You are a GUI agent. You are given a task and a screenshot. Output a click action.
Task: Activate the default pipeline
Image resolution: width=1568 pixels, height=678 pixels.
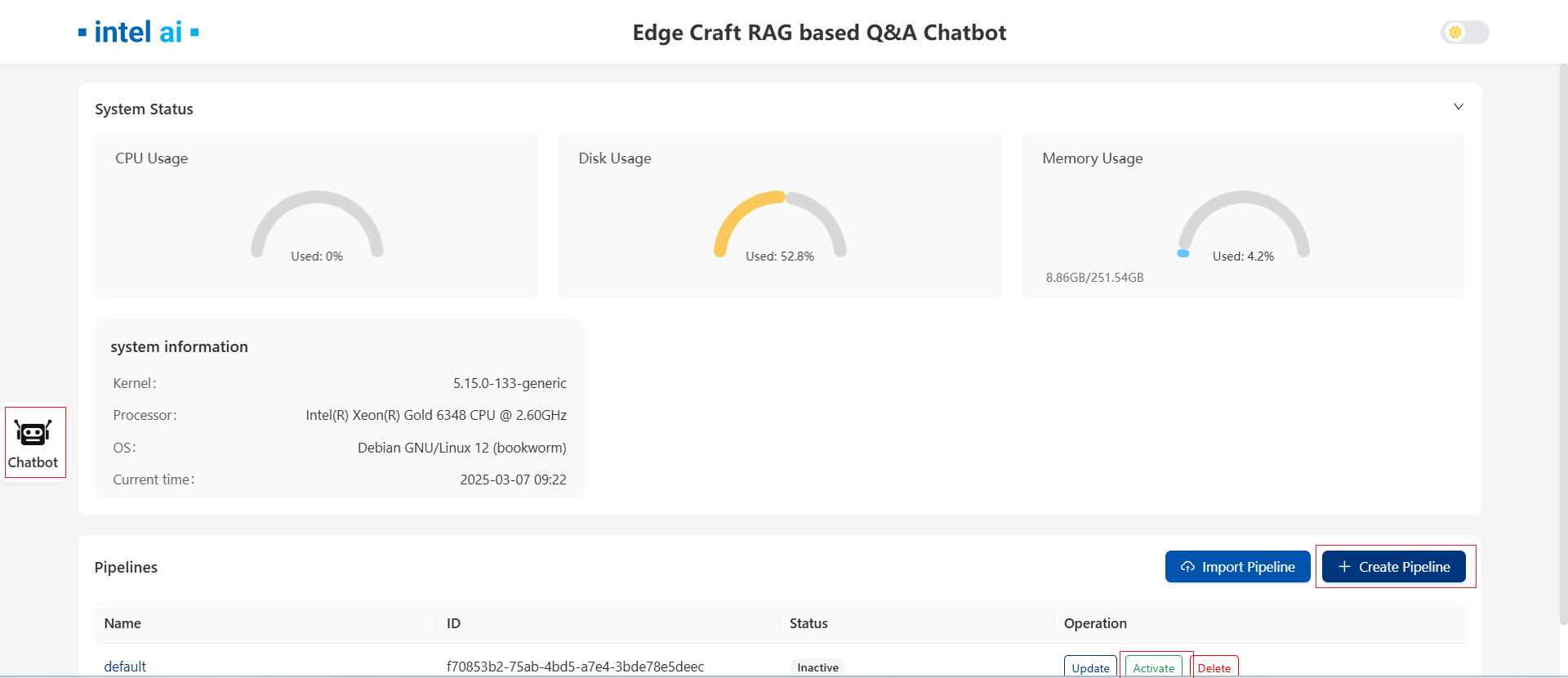pyautogui.click(x=1153, y=667)
